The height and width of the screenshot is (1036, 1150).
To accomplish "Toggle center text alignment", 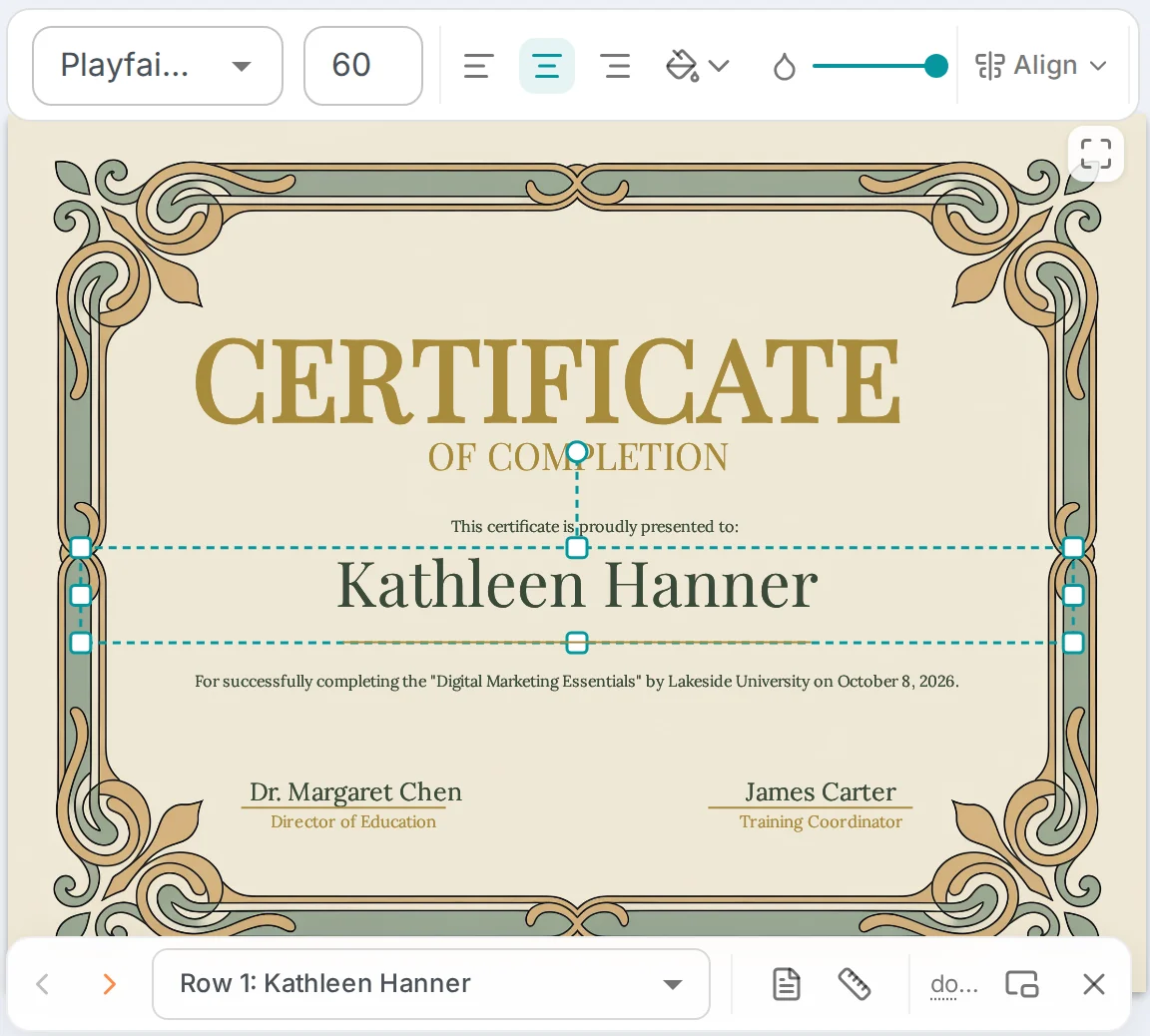I will click(546, 66).
